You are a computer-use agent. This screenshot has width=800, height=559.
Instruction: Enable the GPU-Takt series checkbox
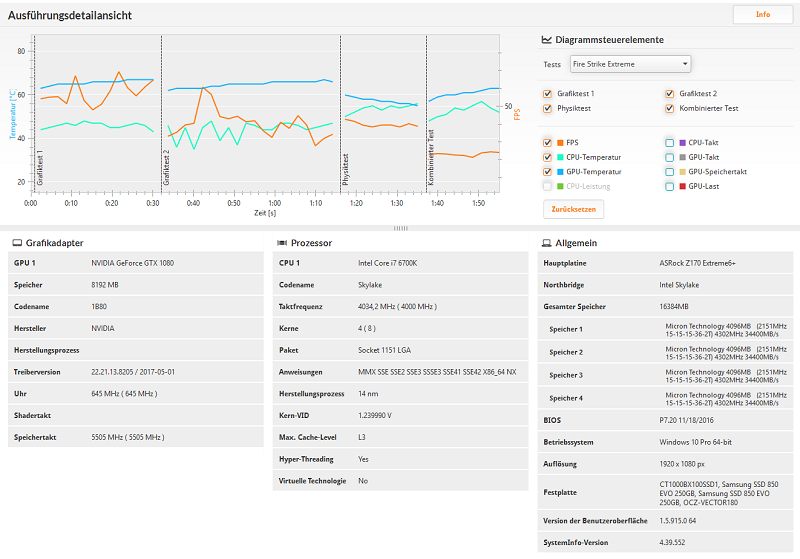pos(669,158)
